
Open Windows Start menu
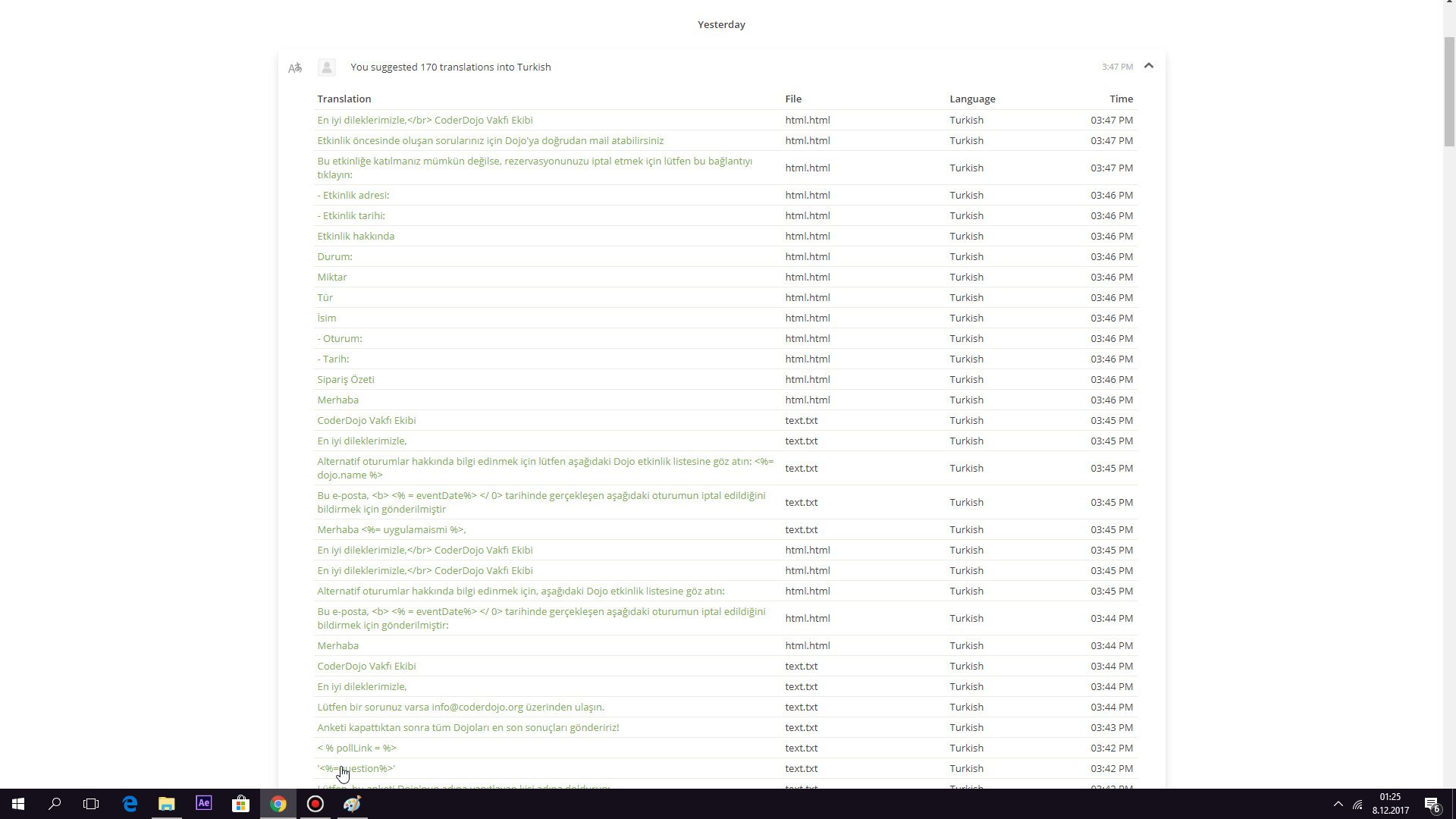18,804
